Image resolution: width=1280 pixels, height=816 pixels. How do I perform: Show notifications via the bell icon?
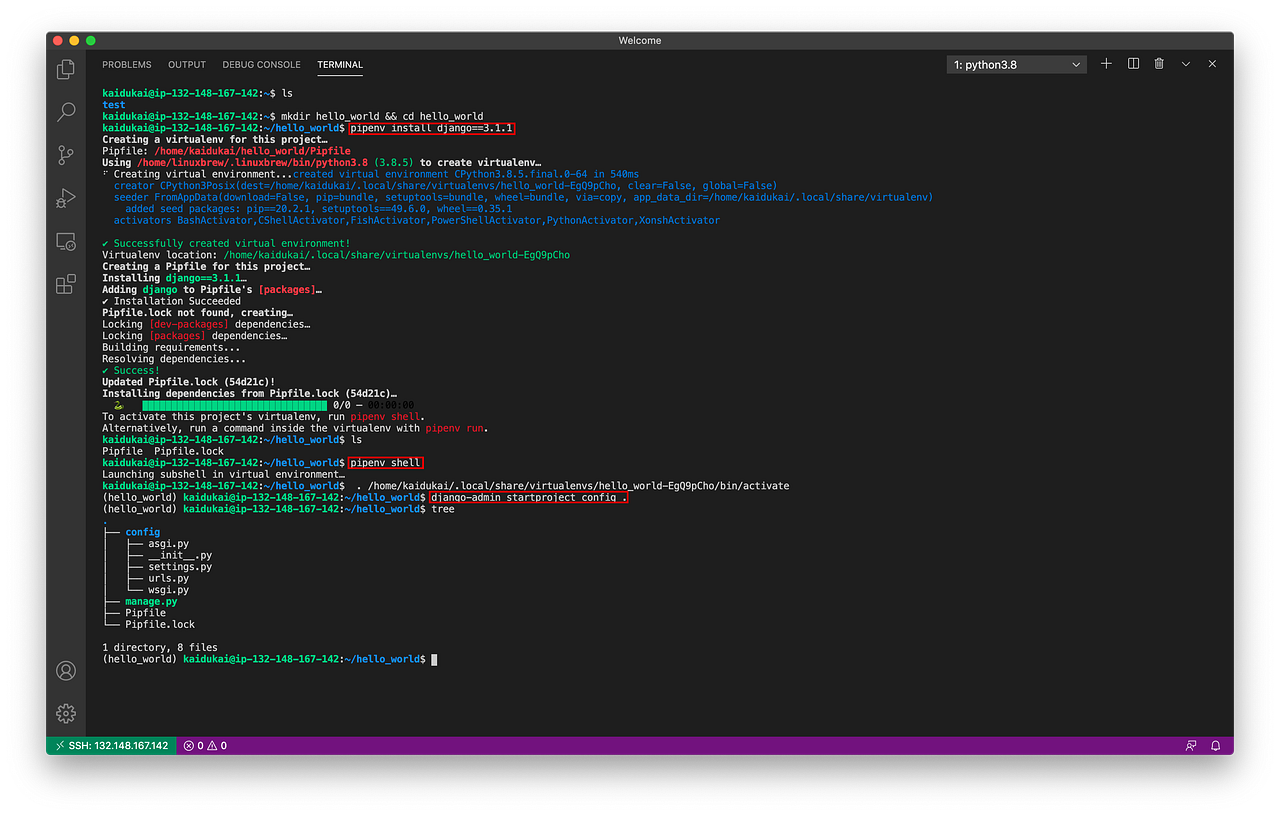[1216, 746]
